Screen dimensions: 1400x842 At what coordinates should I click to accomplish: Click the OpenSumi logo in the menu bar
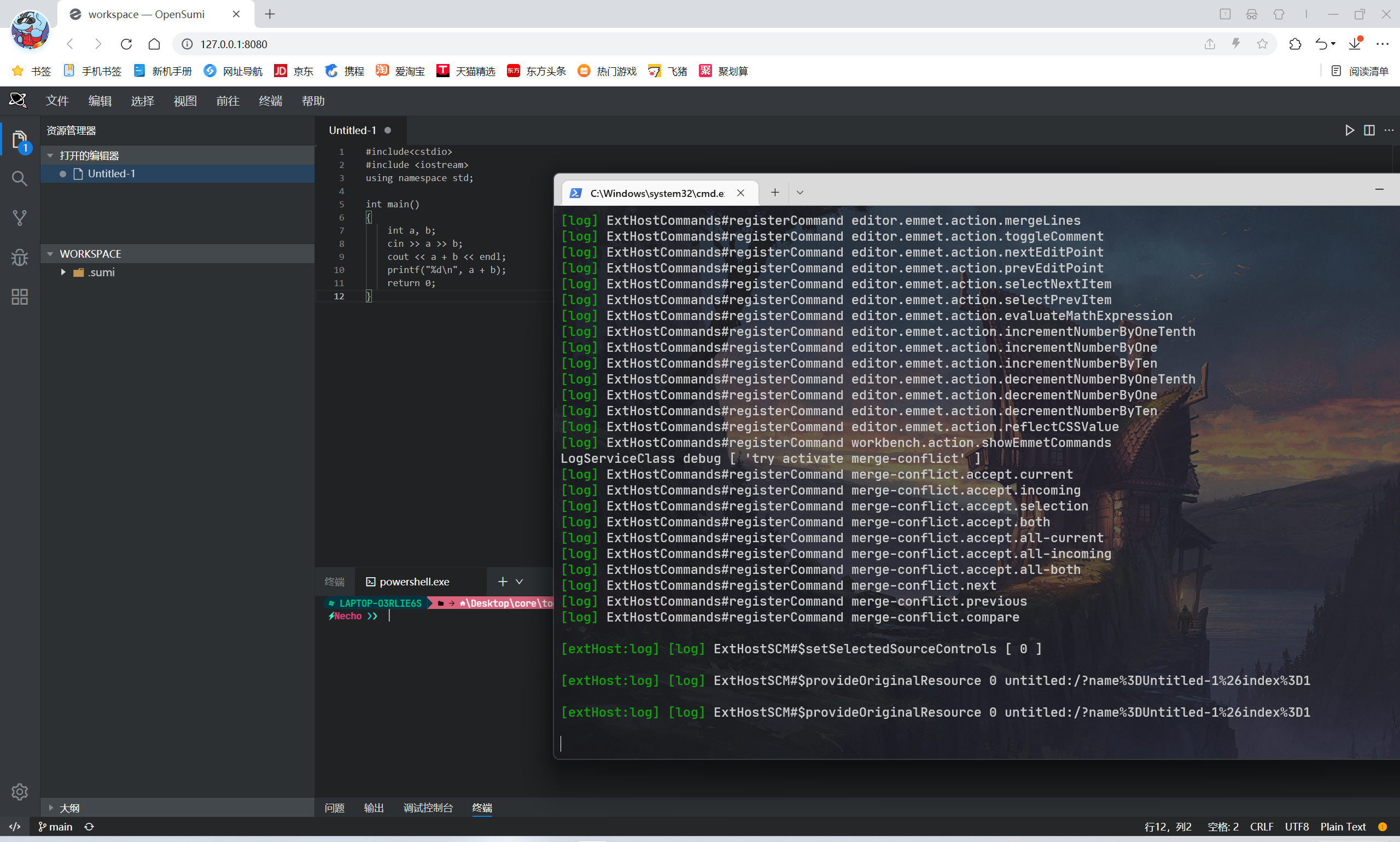click(17, 101)
